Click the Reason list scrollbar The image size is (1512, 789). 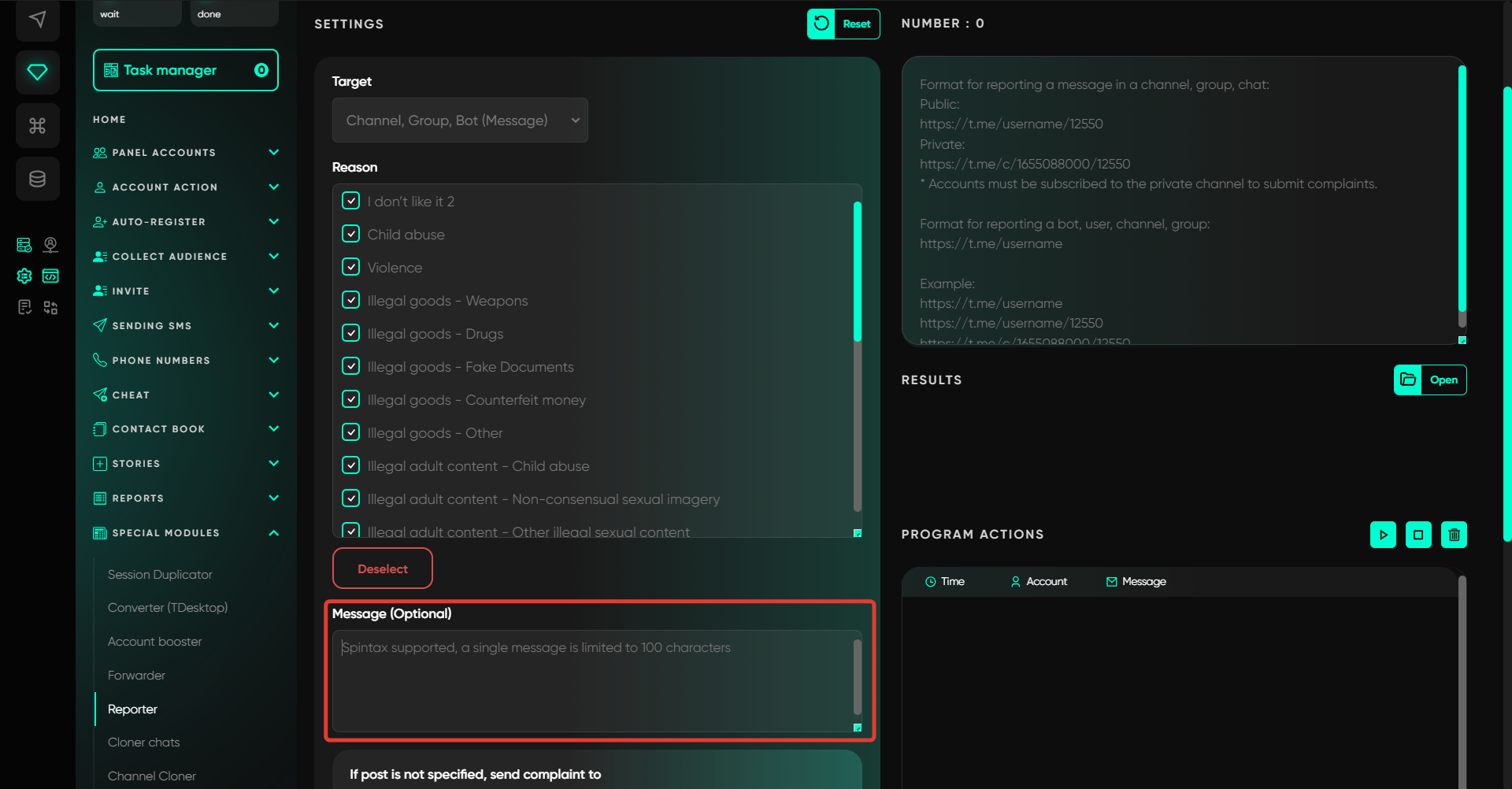pos(857,272)
